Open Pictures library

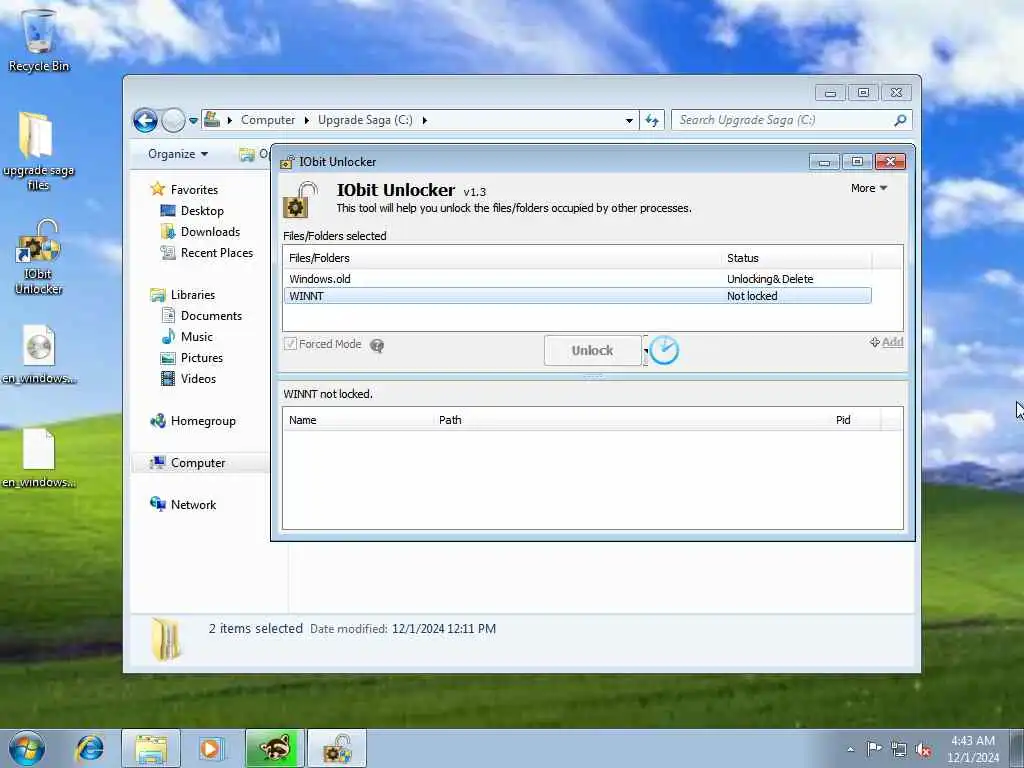click(x=202, y=358)
